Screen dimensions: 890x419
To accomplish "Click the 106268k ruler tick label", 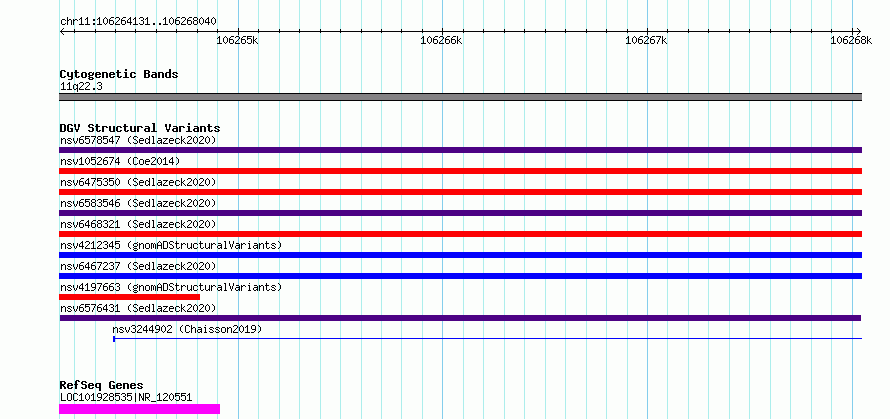I will [x=851, y=40].
